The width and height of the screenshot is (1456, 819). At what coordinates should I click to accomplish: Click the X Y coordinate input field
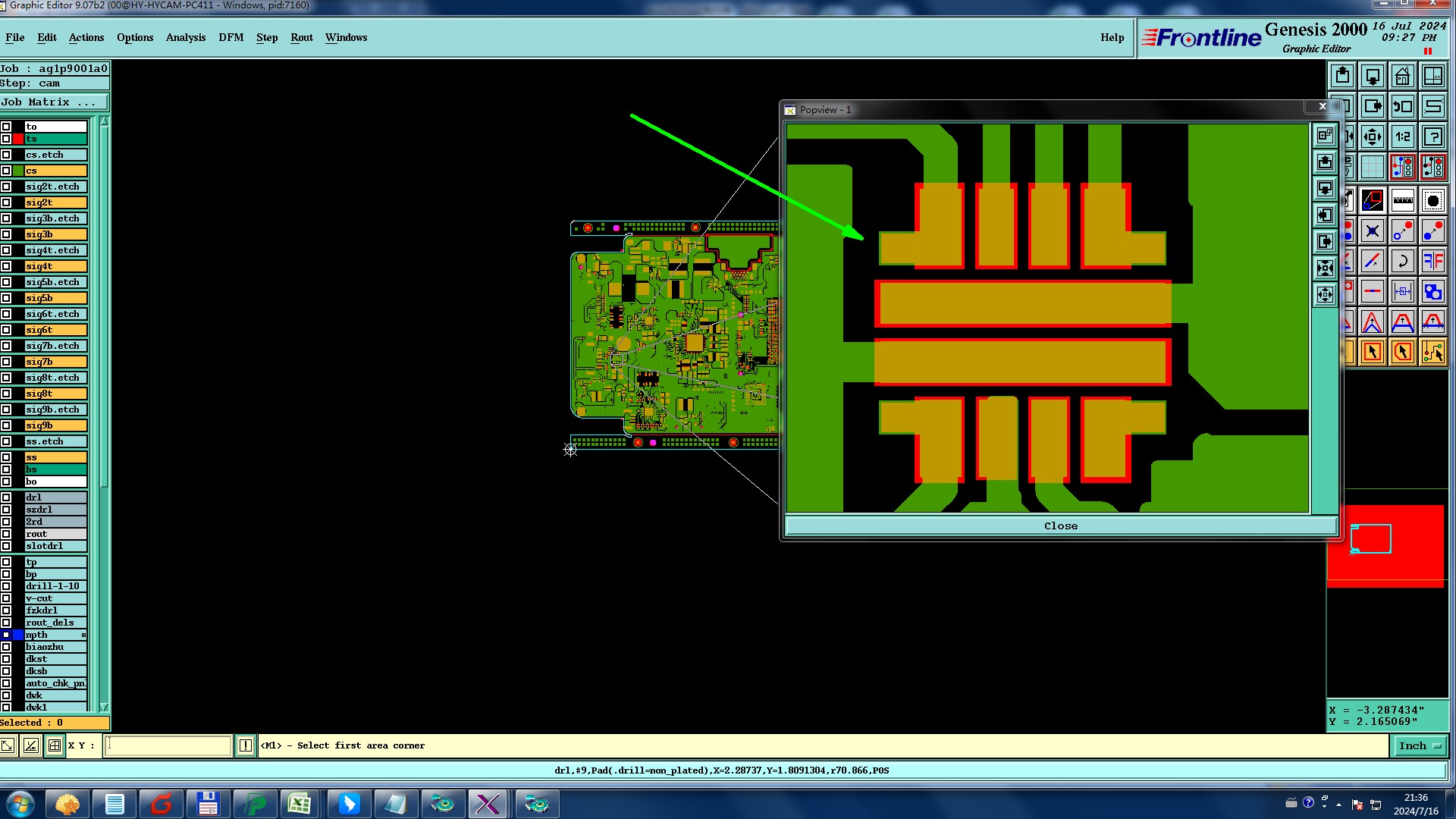(x=168, y=745)
